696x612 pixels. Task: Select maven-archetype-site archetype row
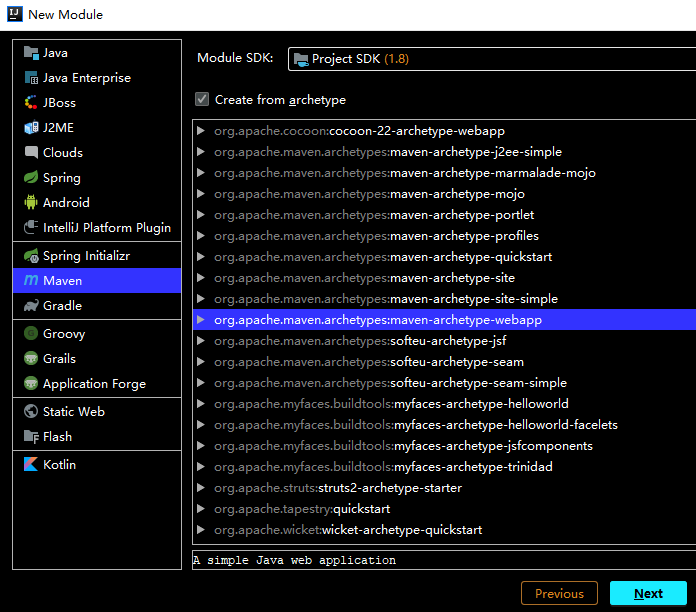(x=444, y=277)
